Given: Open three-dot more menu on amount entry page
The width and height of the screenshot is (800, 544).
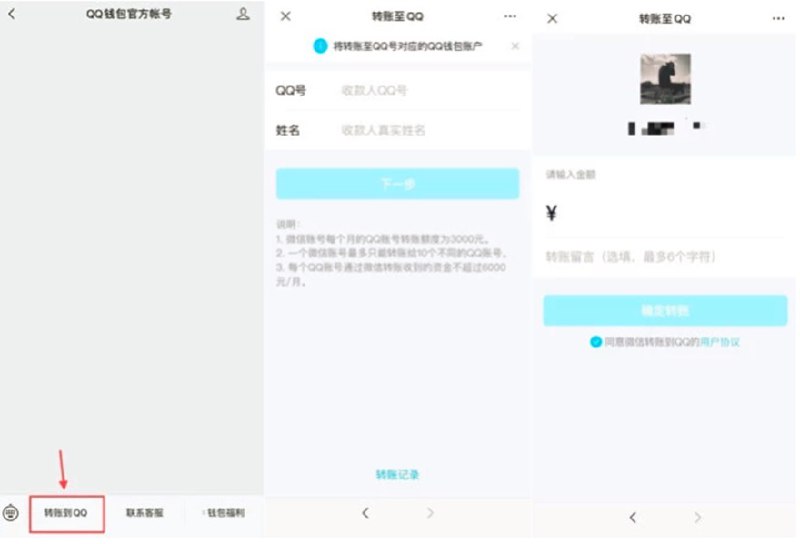Looking at the screenshot, I should 779,19.
